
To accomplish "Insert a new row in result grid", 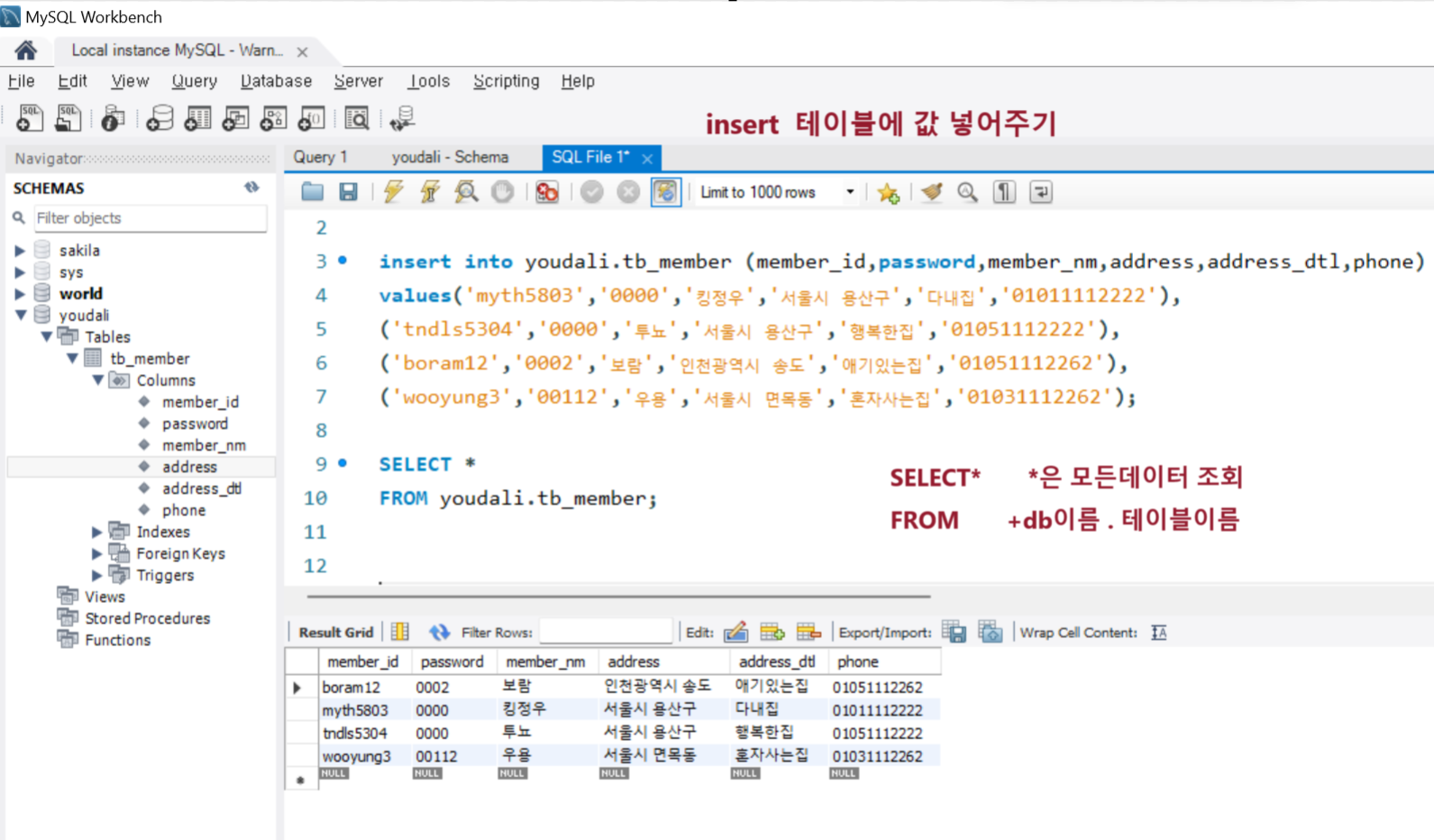I will tap(772, 632).
